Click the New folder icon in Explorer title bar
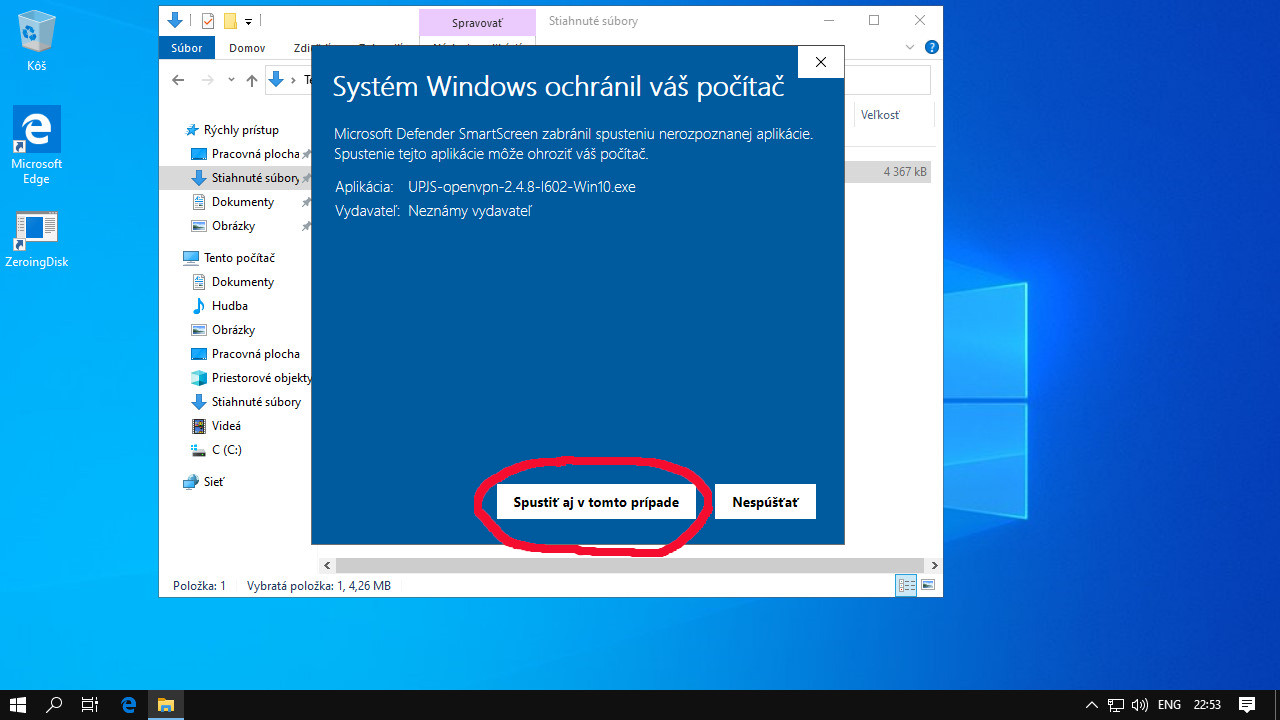This screenshot has height=720, width=1280. pos(230,20)
